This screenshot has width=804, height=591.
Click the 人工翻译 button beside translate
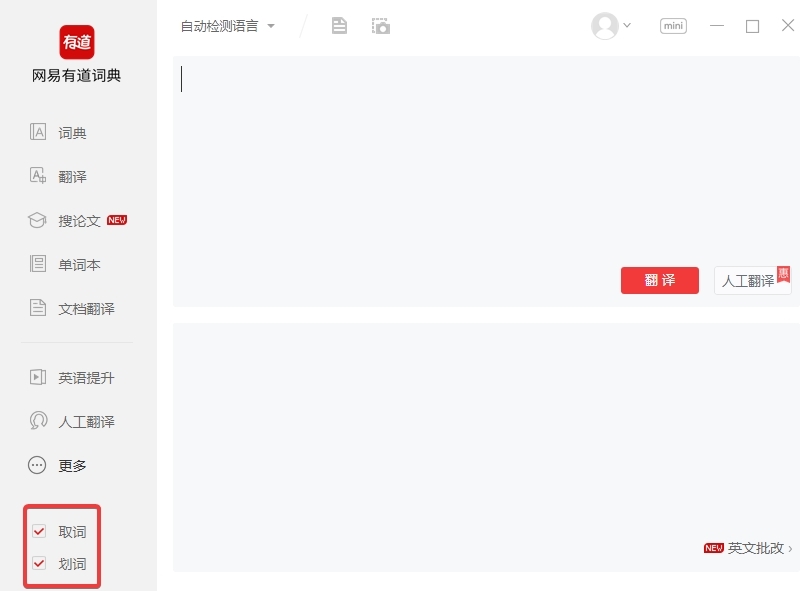[x=749, y=280]
